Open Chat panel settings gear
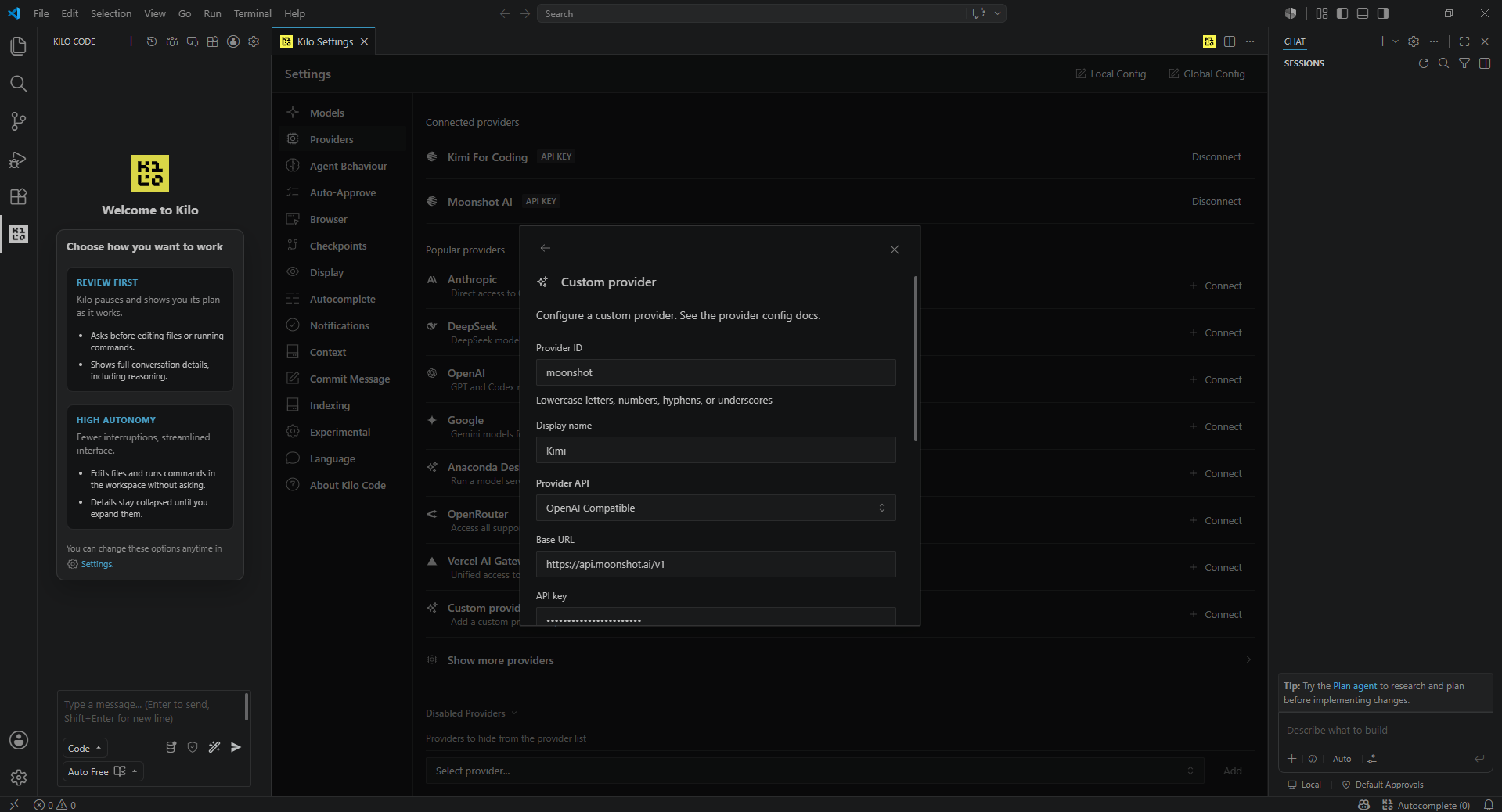 1413,41
